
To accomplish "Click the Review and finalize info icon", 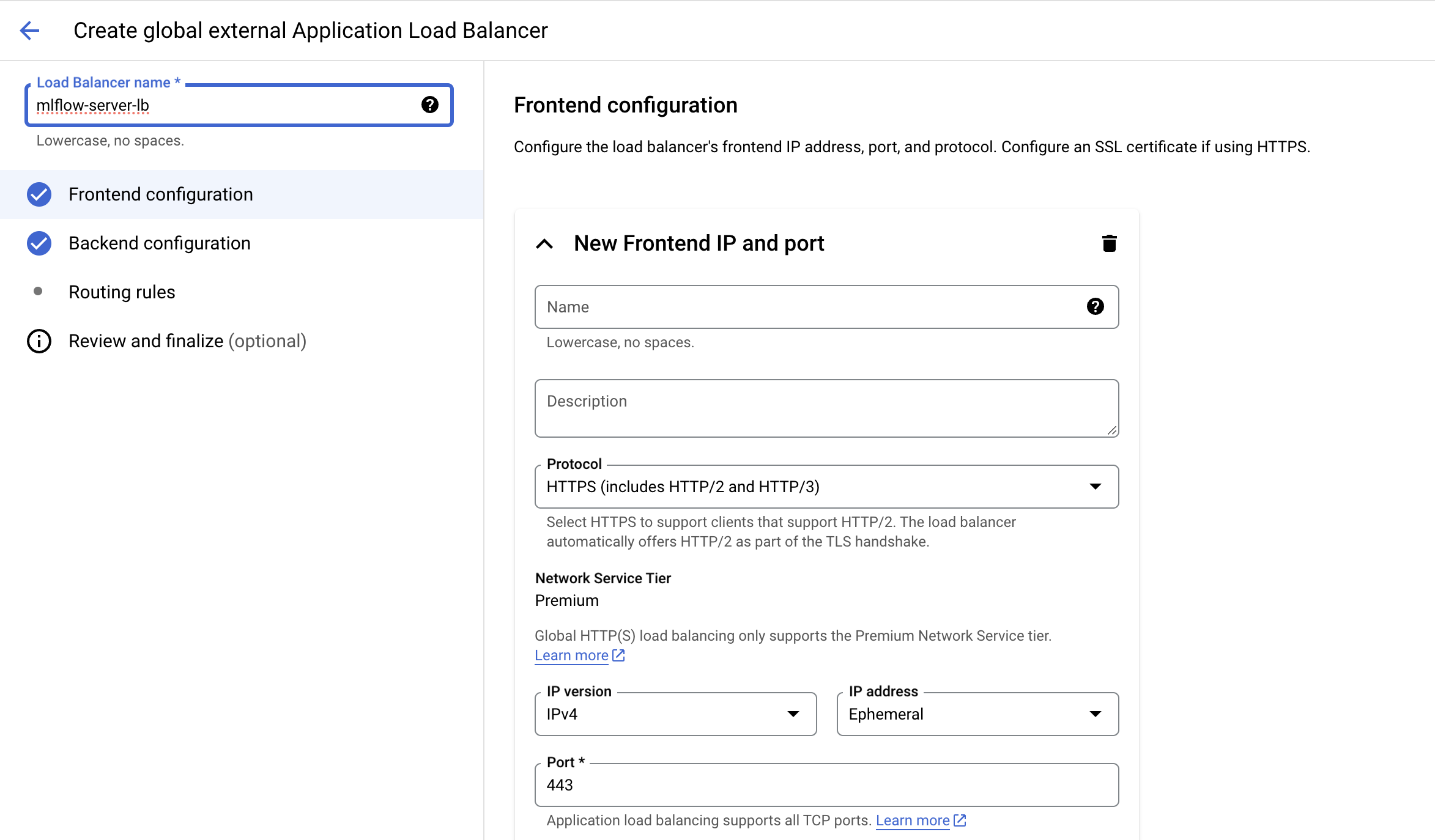I will [x=39, y=341].
